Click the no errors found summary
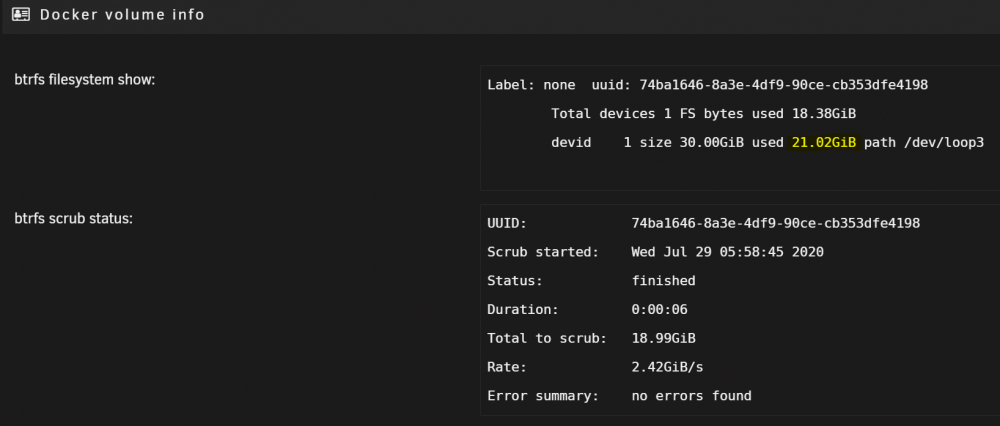1000x426 pixels. 691,396
